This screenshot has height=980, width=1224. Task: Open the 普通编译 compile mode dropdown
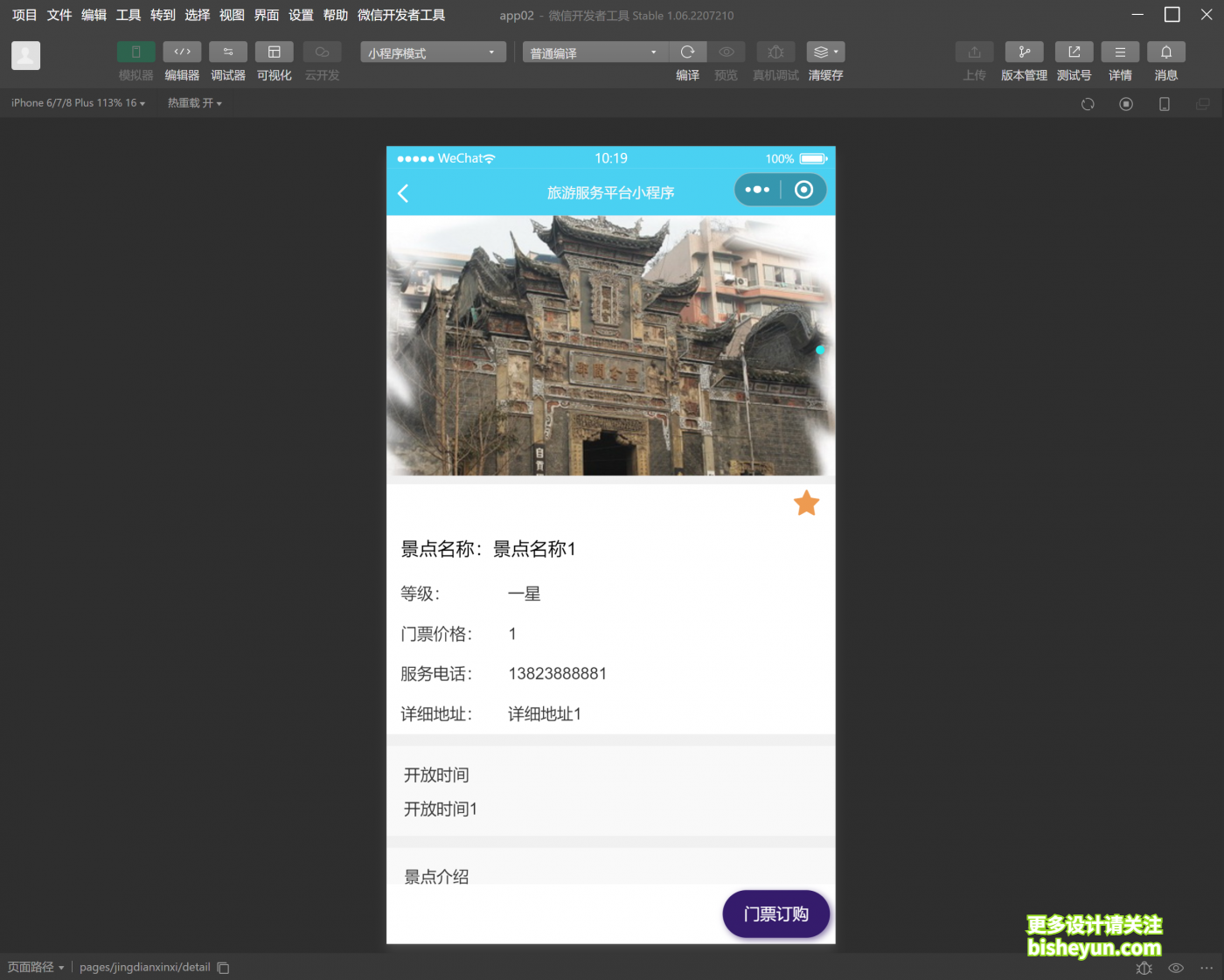(595, 52)
